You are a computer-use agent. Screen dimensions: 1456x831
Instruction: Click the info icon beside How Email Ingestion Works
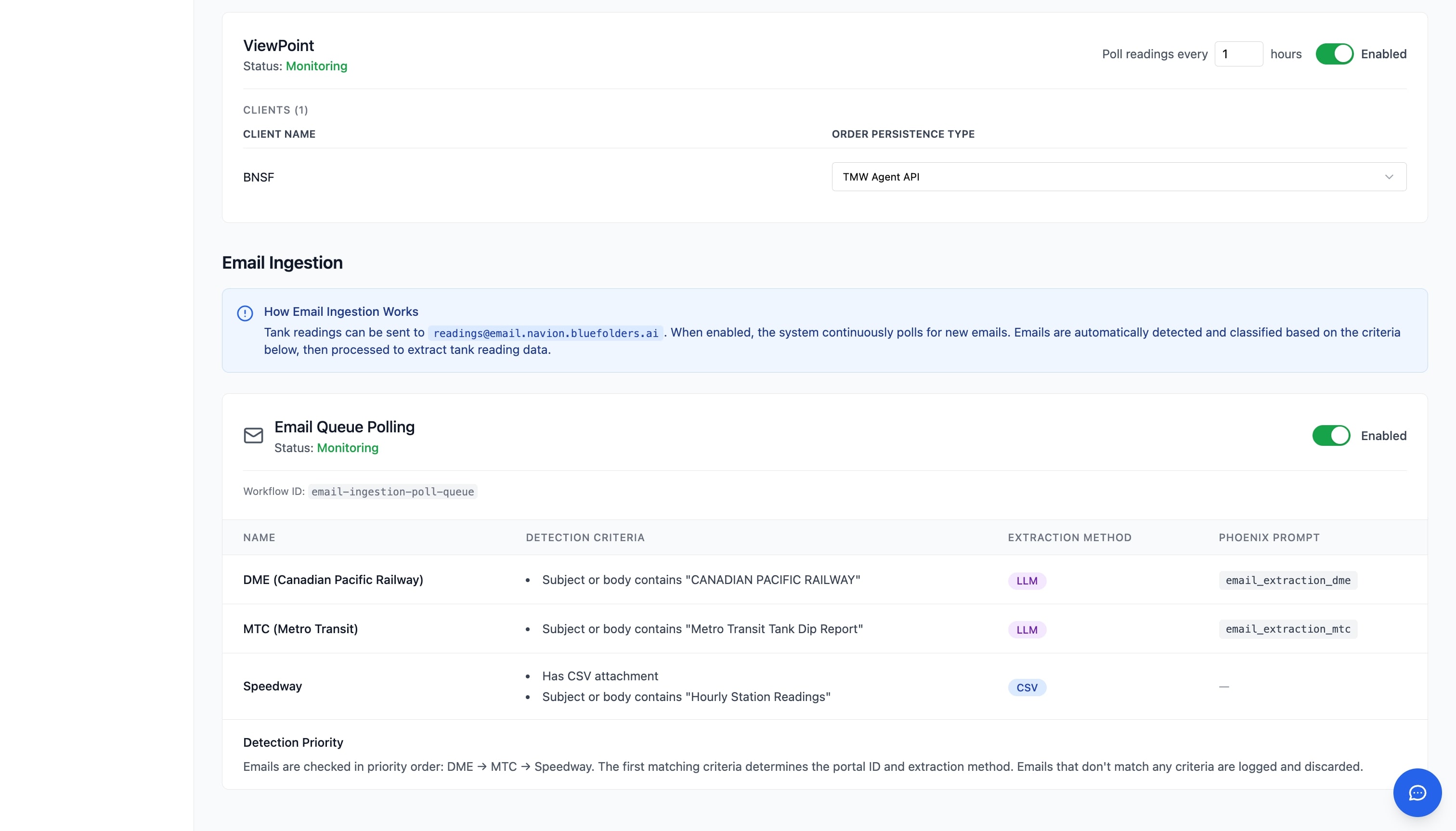244,313
